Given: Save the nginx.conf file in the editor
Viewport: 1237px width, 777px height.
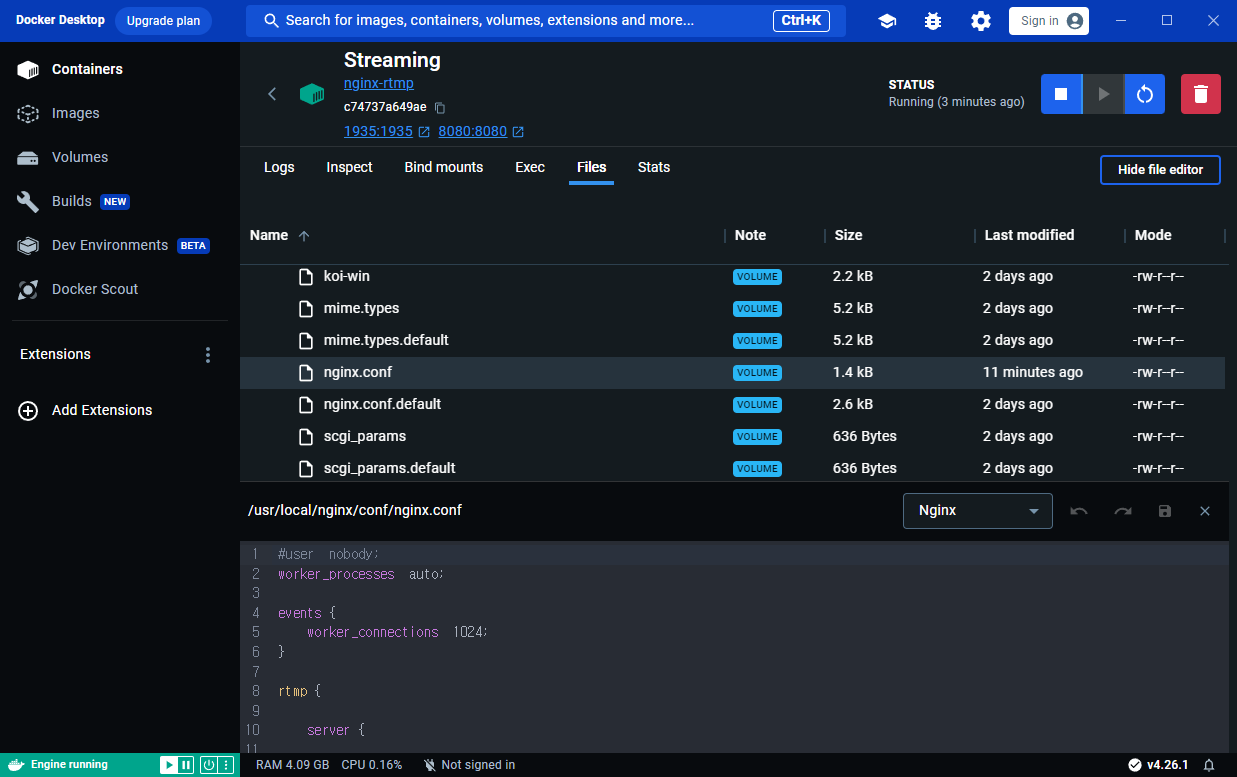Looking at the screenshot, I should (x=1165, y=511).
